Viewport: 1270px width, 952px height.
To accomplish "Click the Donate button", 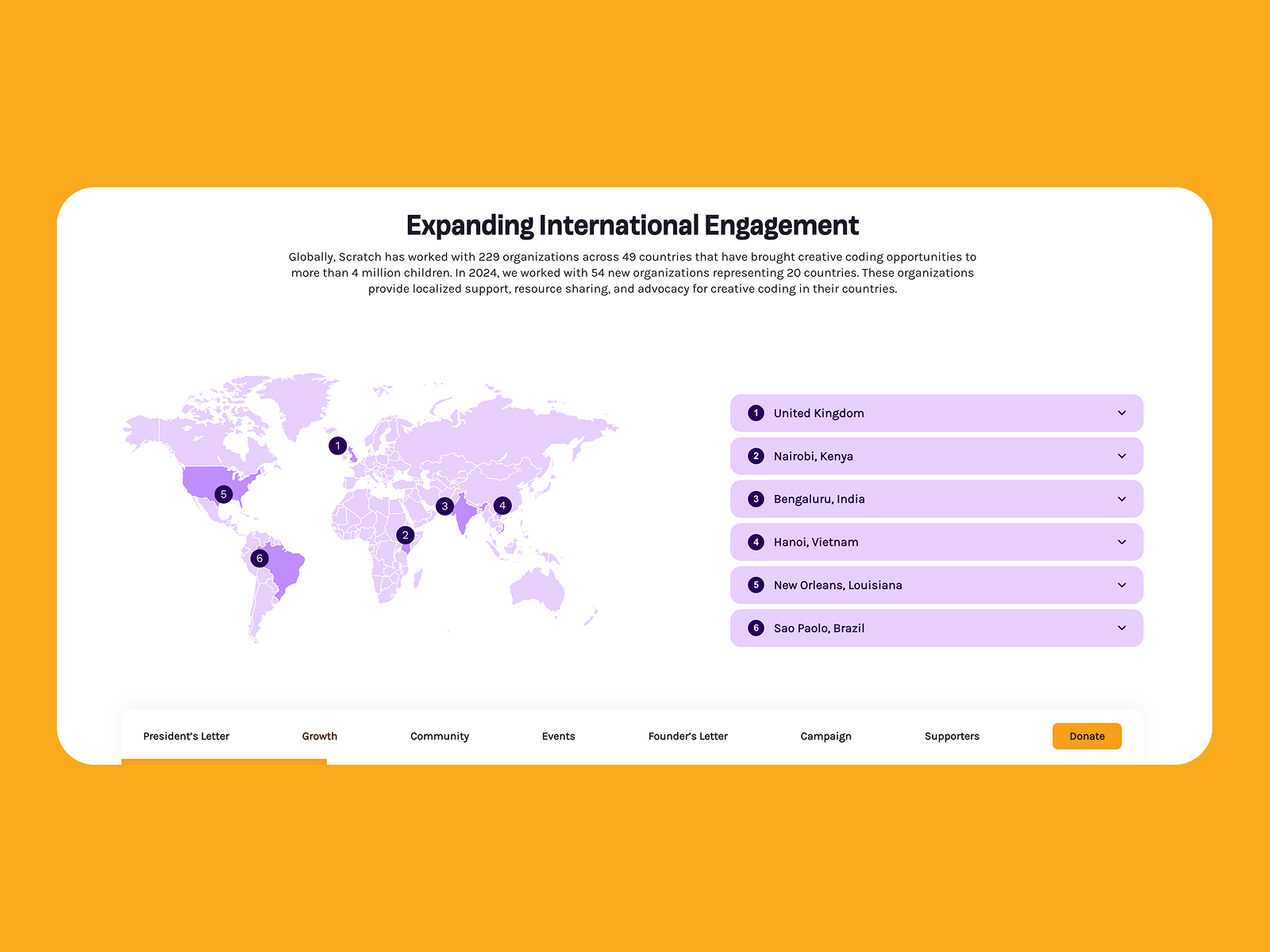I will point(1087,736).
